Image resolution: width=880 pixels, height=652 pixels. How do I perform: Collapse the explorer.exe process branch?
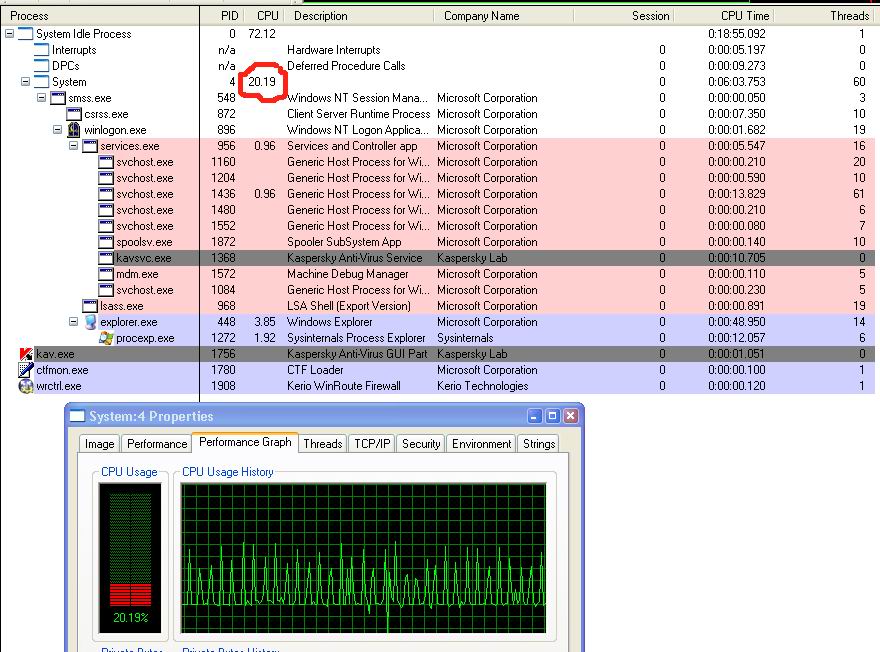coord(73,322)
